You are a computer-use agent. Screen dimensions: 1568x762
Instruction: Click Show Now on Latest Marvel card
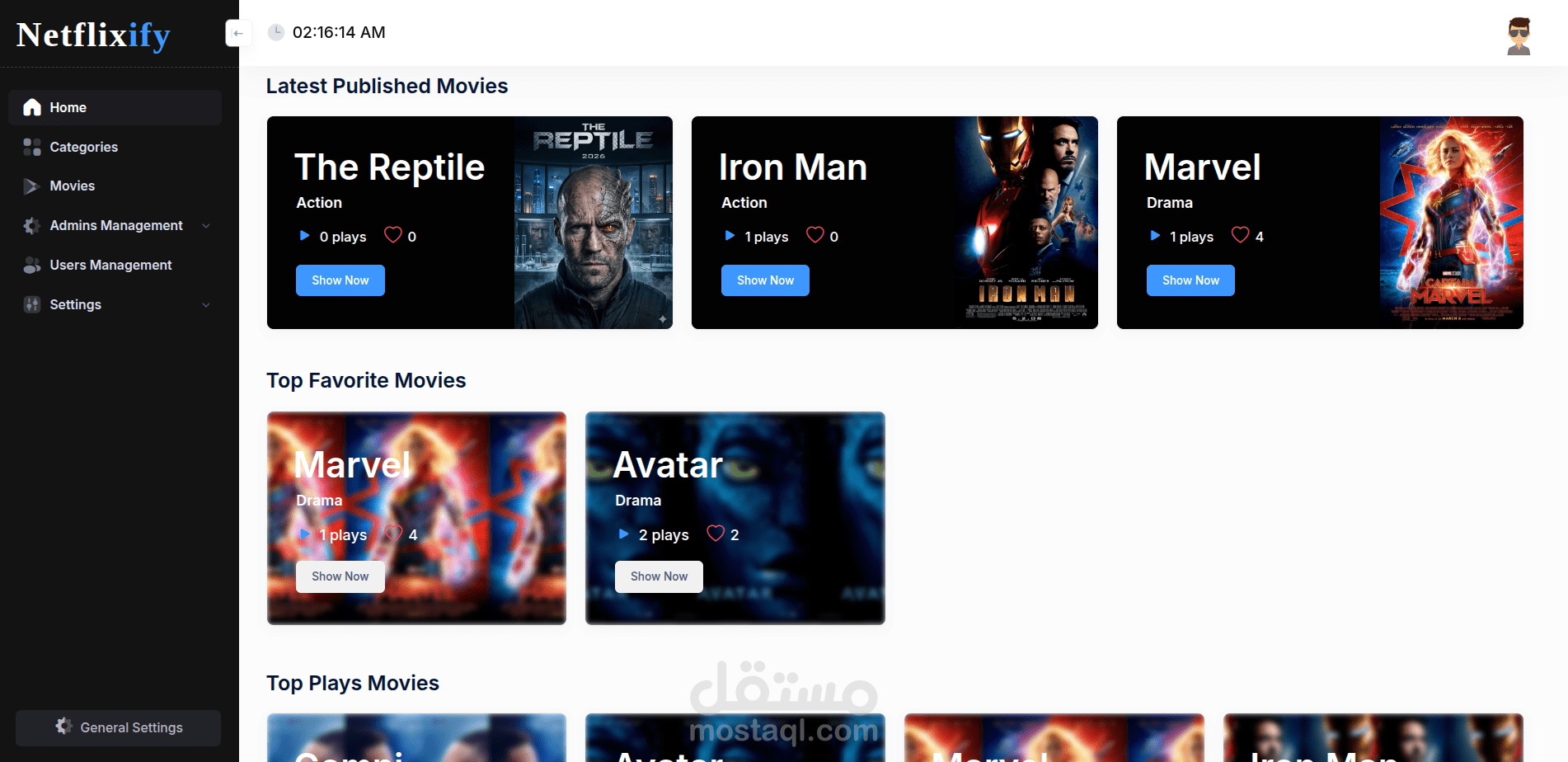[1190, 280]
